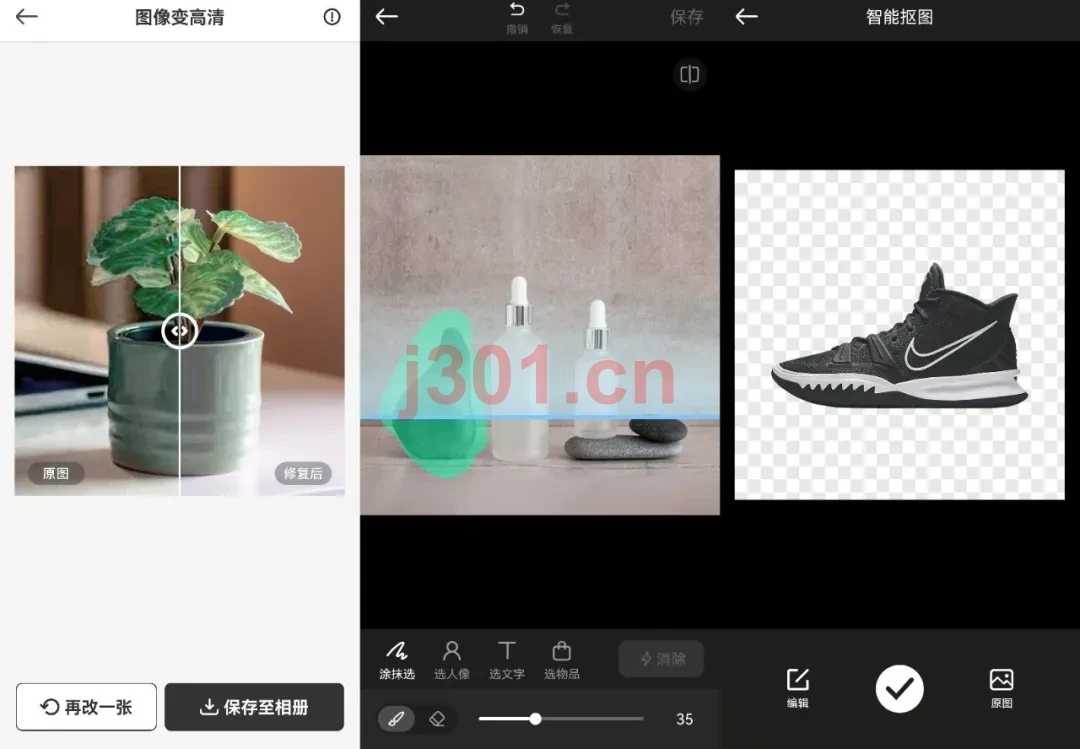Screen dimensions: 1080x749
Task: Tap the 原图 label on plant photo
Action: pos(56,473)
